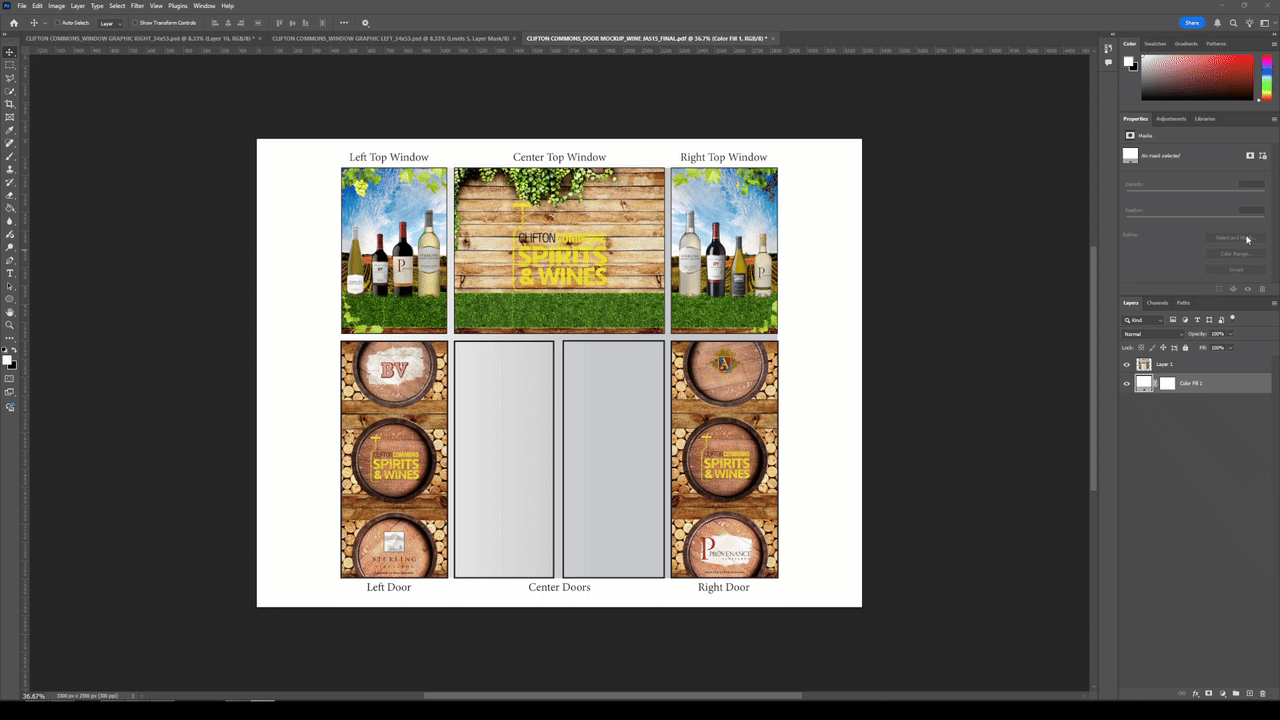The width and height of the screenshot is (1280, 720).
Task: Click the foreground color swatch in Color panel
Action: [x=1128, y=61]
